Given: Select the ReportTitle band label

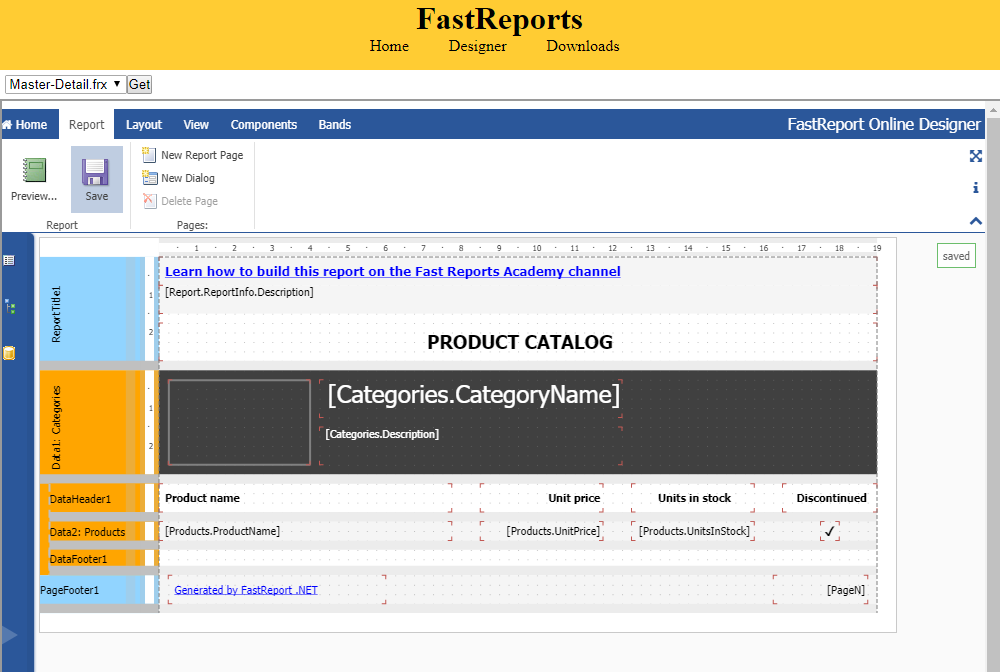Looking at the screenshot, I should pyautogui.click(x=57, y=314).
